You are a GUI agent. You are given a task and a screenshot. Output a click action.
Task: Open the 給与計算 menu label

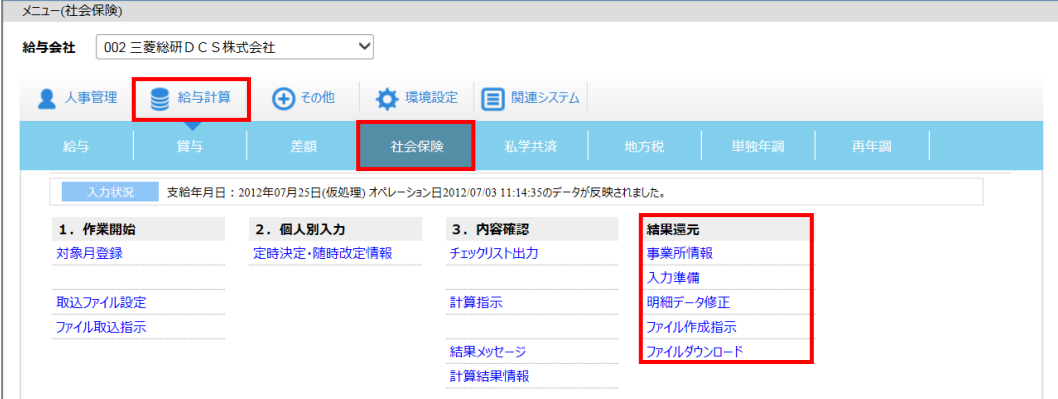[x=204, y=99]
